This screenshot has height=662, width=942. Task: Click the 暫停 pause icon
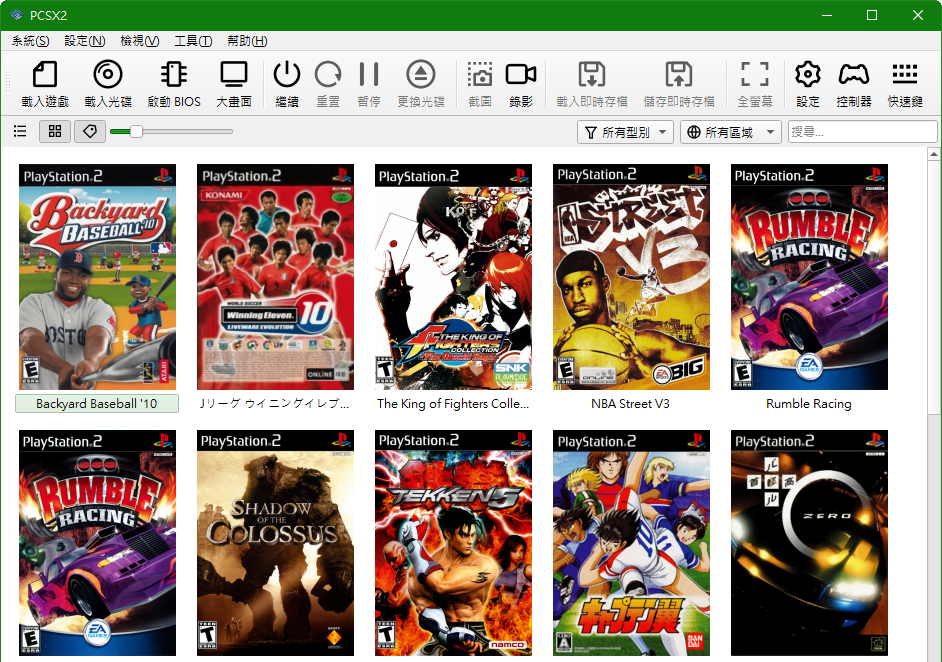pyautogui.click(x=369, y=74)
